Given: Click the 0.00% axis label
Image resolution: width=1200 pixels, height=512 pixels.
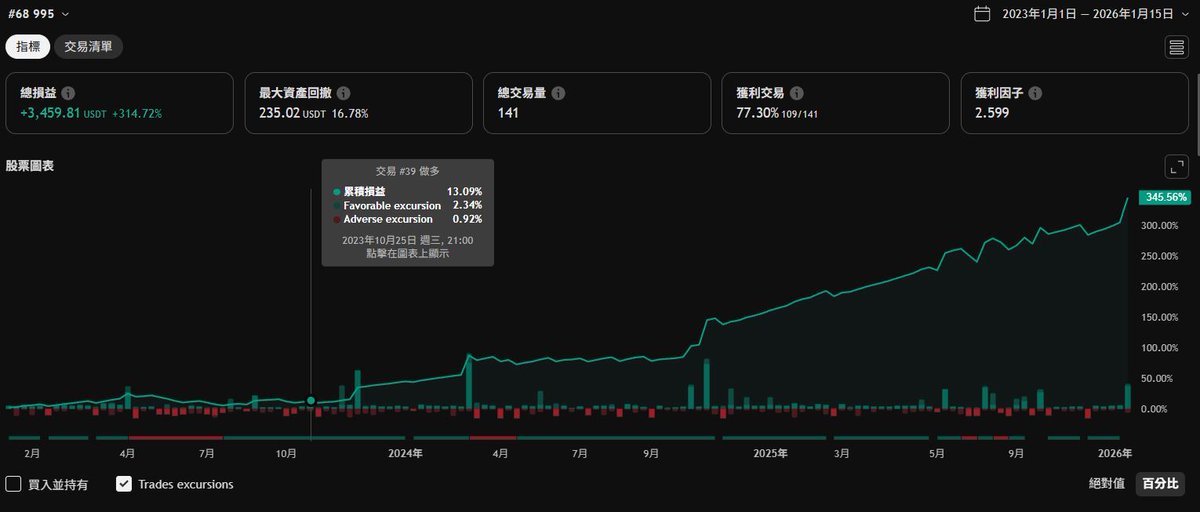Looking at the screenshot, I should (x=1156, y=409).
